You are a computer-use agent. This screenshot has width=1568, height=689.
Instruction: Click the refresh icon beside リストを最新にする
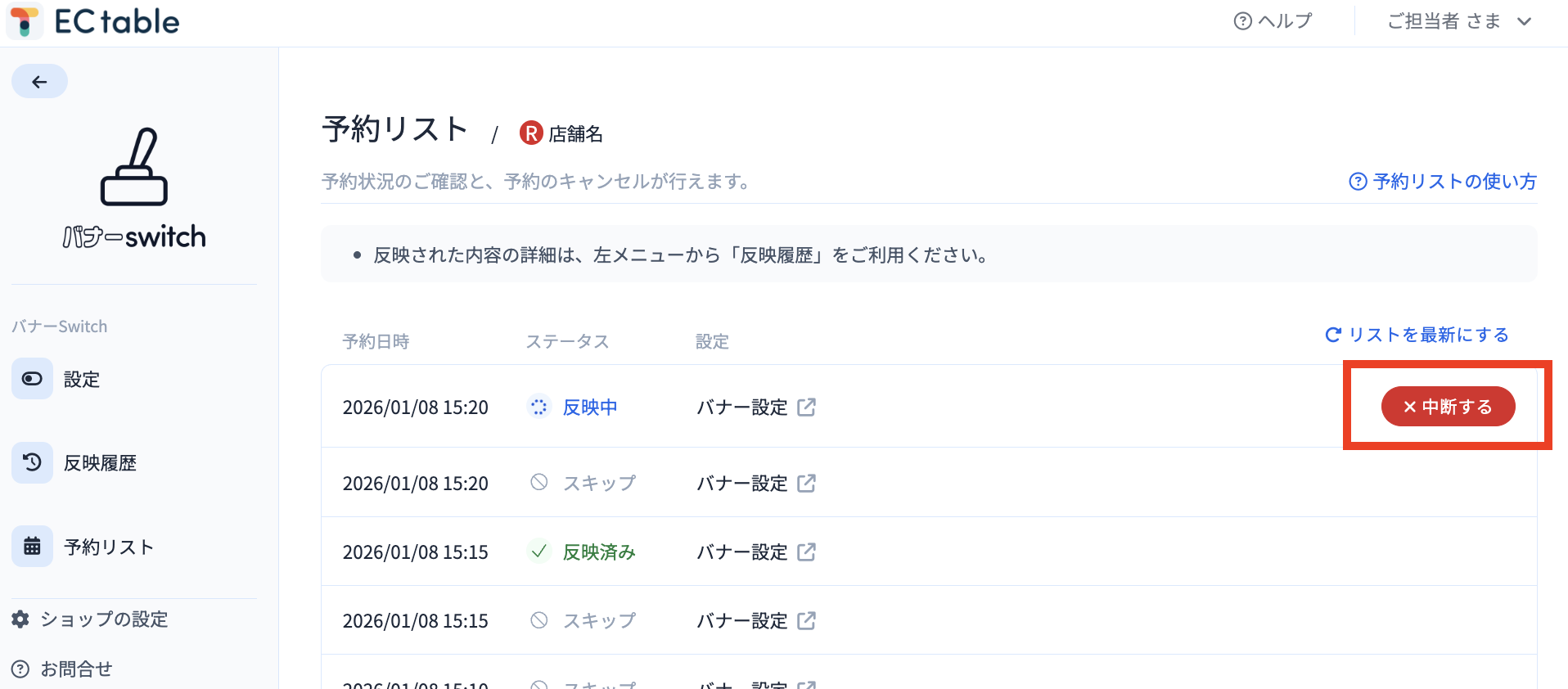coord(1333,335)
